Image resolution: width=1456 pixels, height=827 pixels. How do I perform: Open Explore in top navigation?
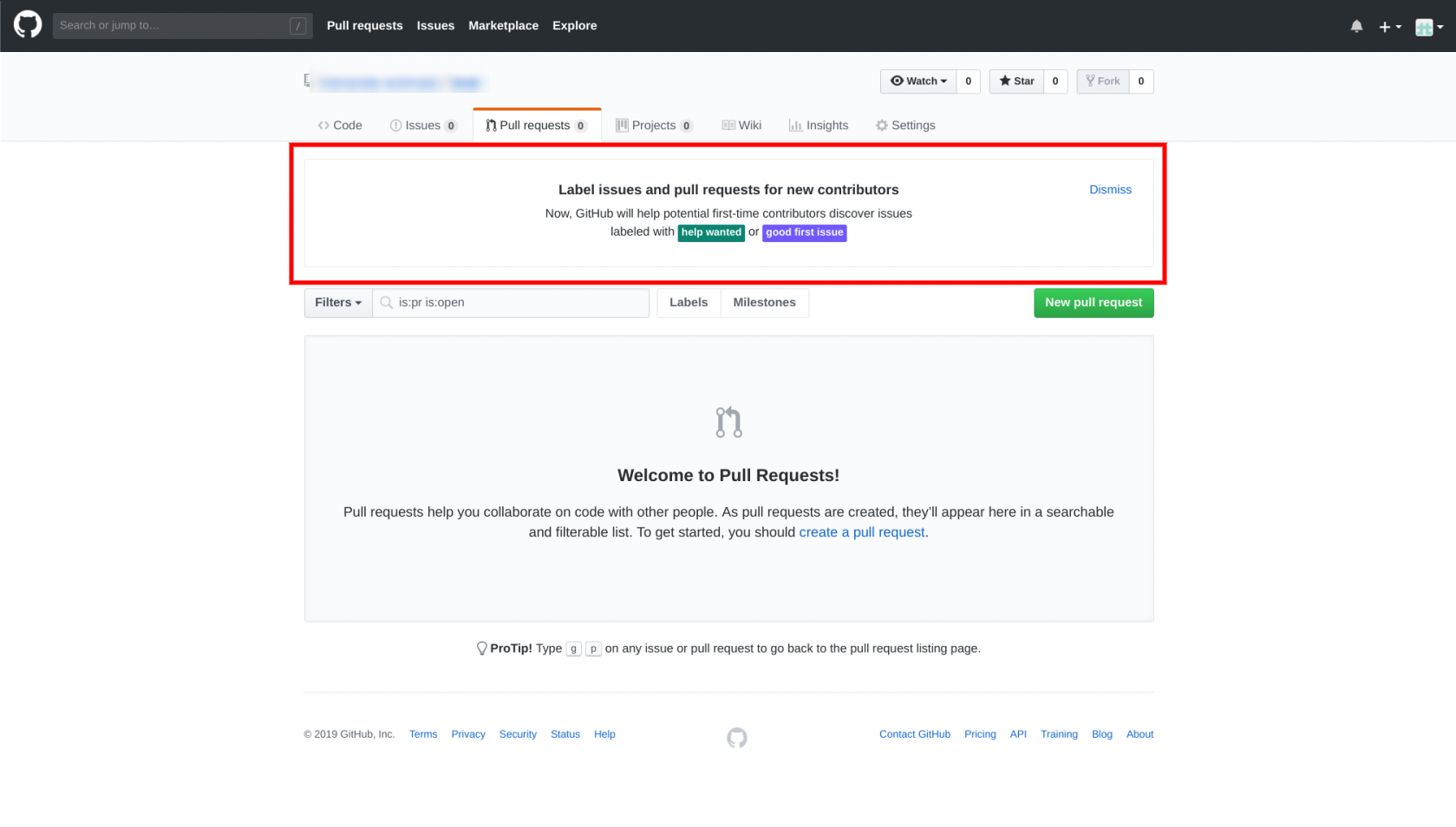(x=574, y=25)
